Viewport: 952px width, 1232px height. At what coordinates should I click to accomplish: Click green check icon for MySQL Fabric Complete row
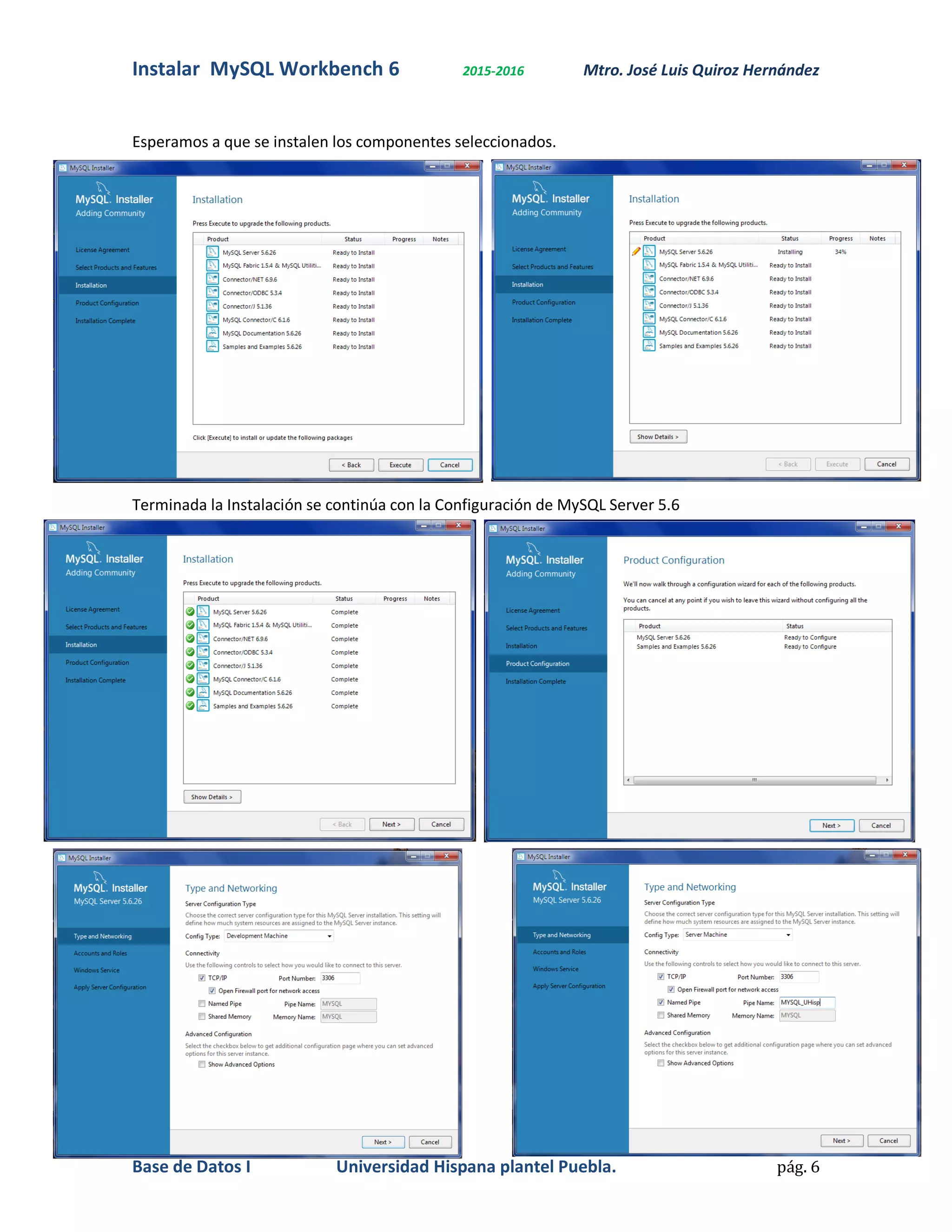pyautogui.click(x=190, y=625)
